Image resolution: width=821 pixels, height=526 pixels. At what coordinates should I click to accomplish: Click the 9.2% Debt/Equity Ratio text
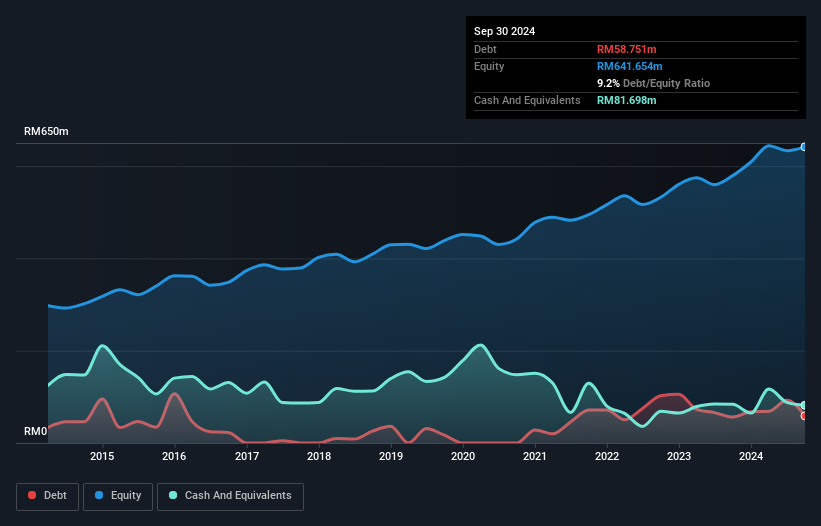tap(653, 83)
